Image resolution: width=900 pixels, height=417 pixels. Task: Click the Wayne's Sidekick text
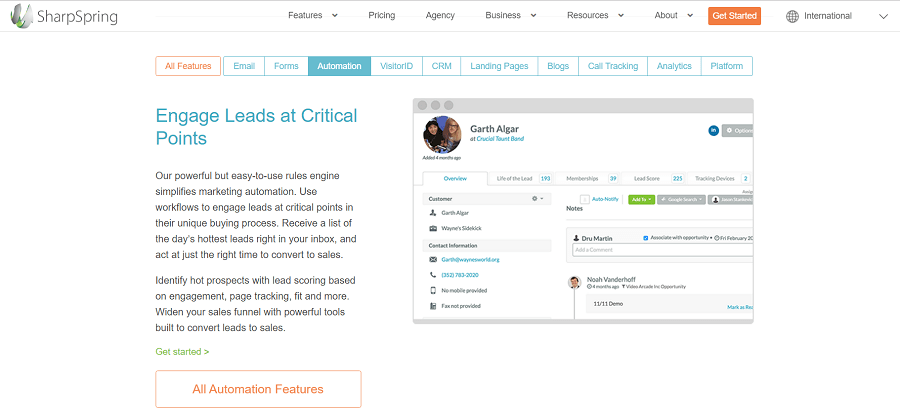pos(461,228)
